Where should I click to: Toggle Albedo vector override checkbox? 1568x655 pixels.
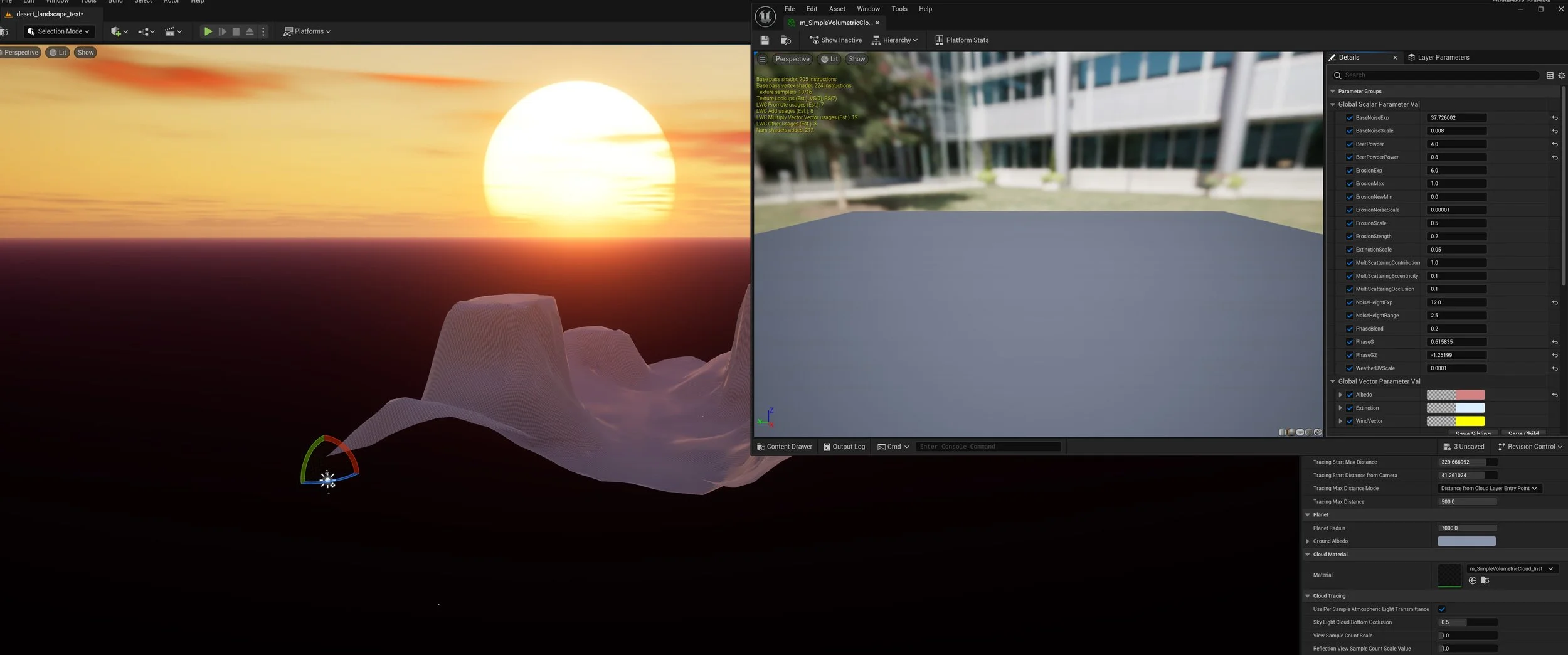point(1350,395)
